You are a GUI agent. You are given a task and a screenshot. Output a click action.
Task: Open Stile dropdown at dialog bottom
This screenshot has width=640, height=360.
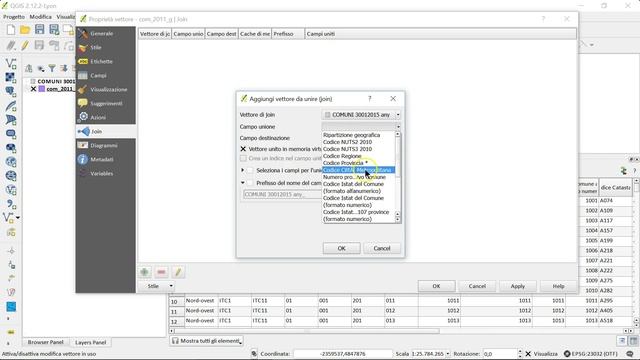pyautogui.click(x=157, y=286)
